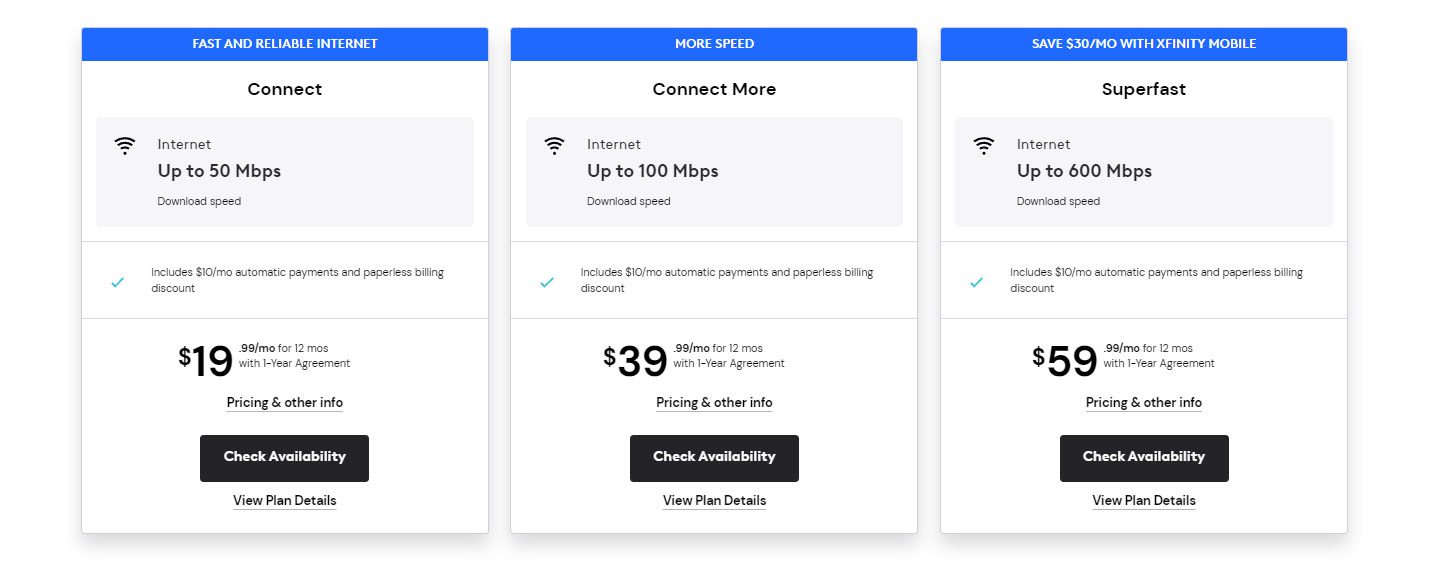Click the Wi-Fi icon in the Connect plan
This screenshot has width=1429, height=565.
[125, 146]
